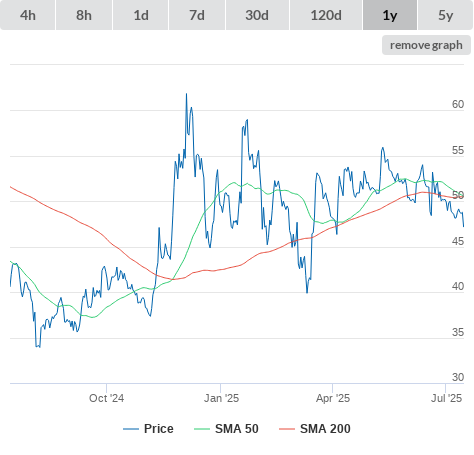Click the green SMA 50 line swatch

pyautogui.click(x=202, y=429)
